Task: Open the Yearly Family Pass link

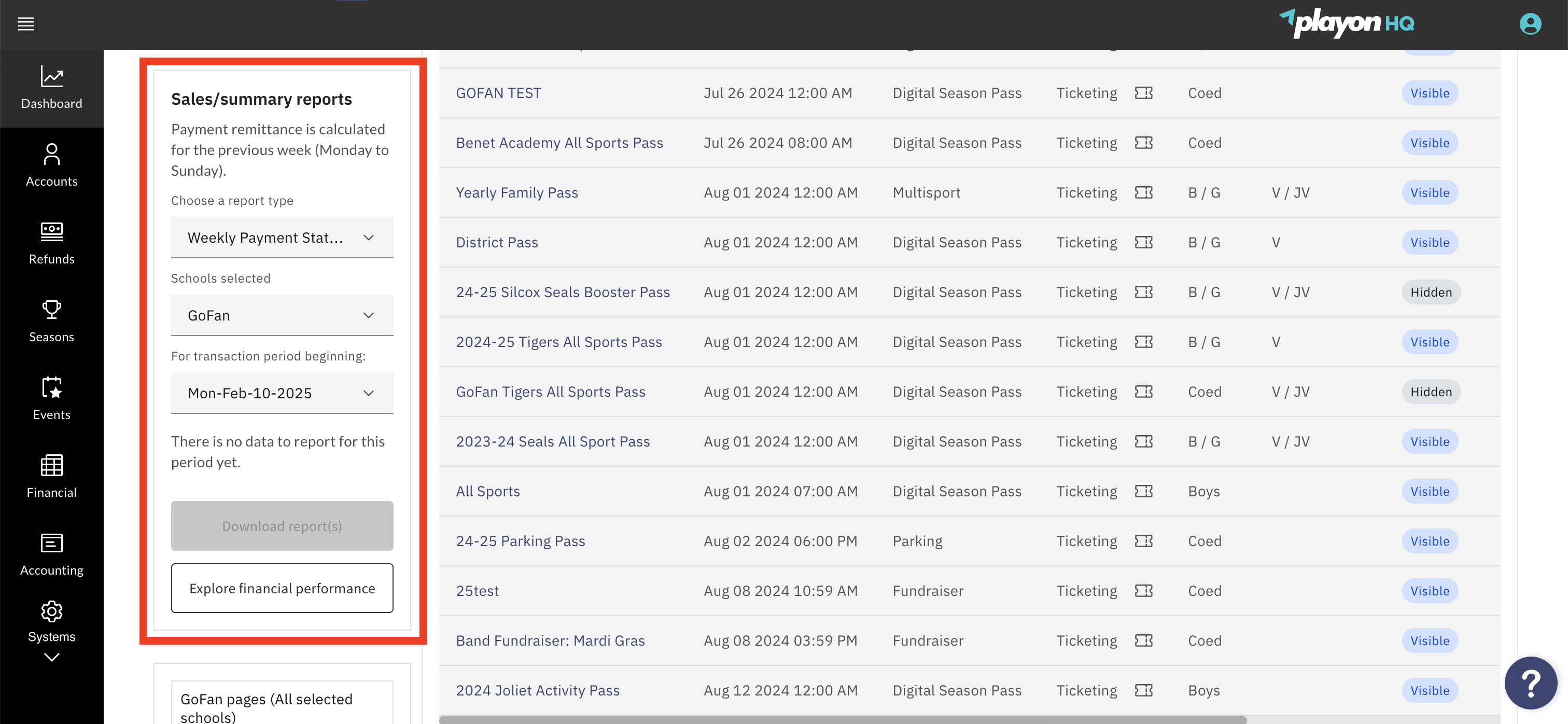Action: [x=517, y=193]
